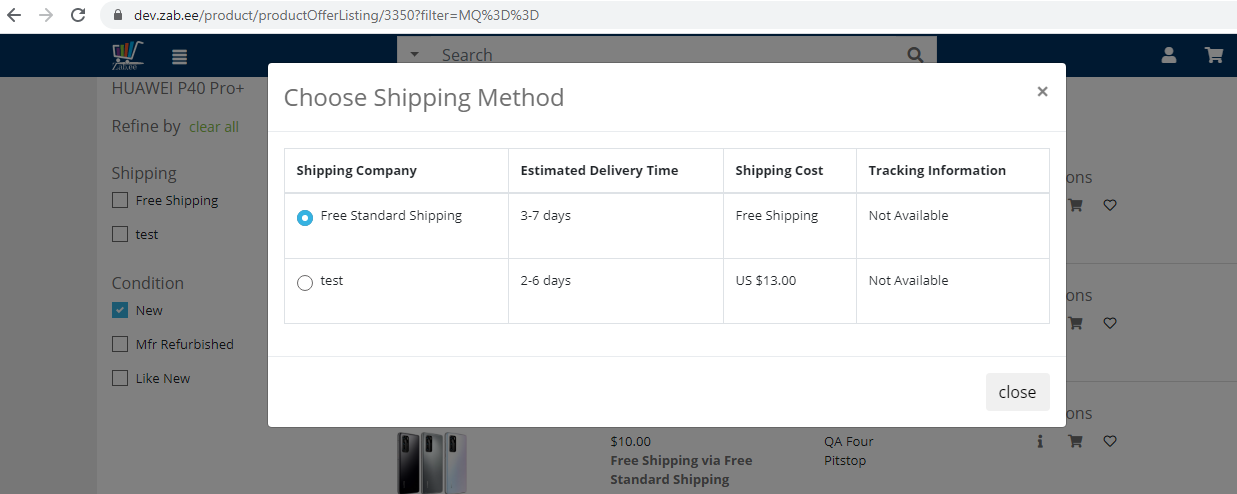Screen dimensions: 1237x494
Task: Click the Huawei P40 product thumbnail
Action: [x=432, y=463]
